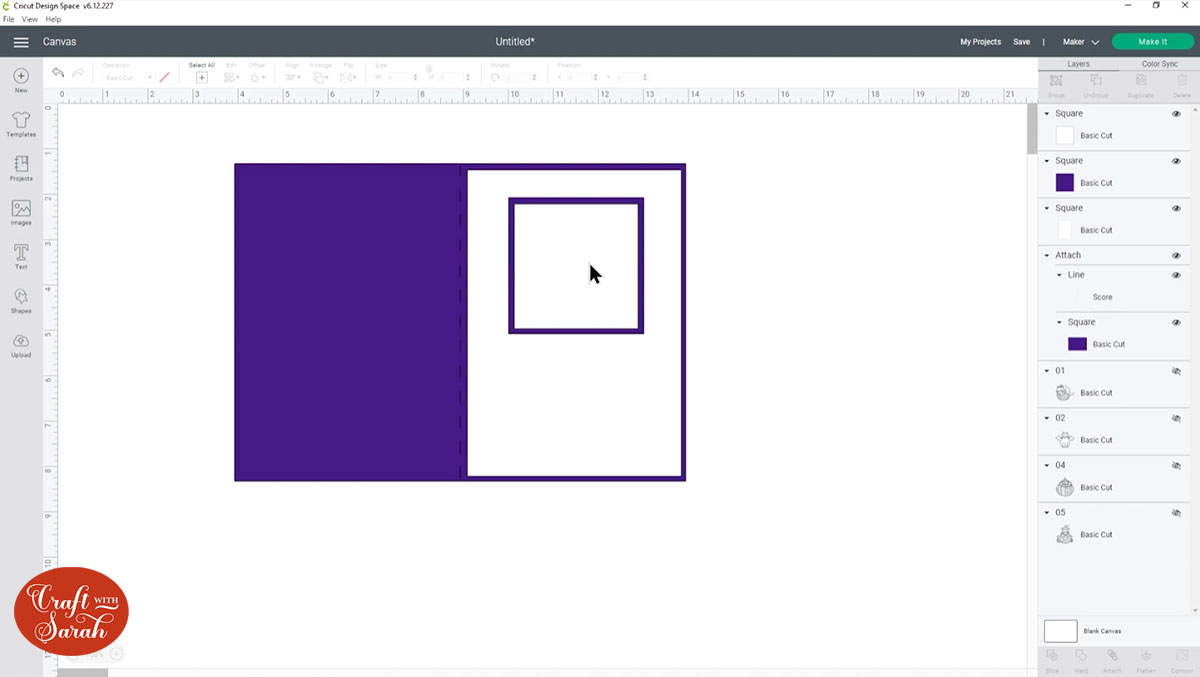Open the hamburger main menu
1200x677 pixels.
tap(21, 42)
